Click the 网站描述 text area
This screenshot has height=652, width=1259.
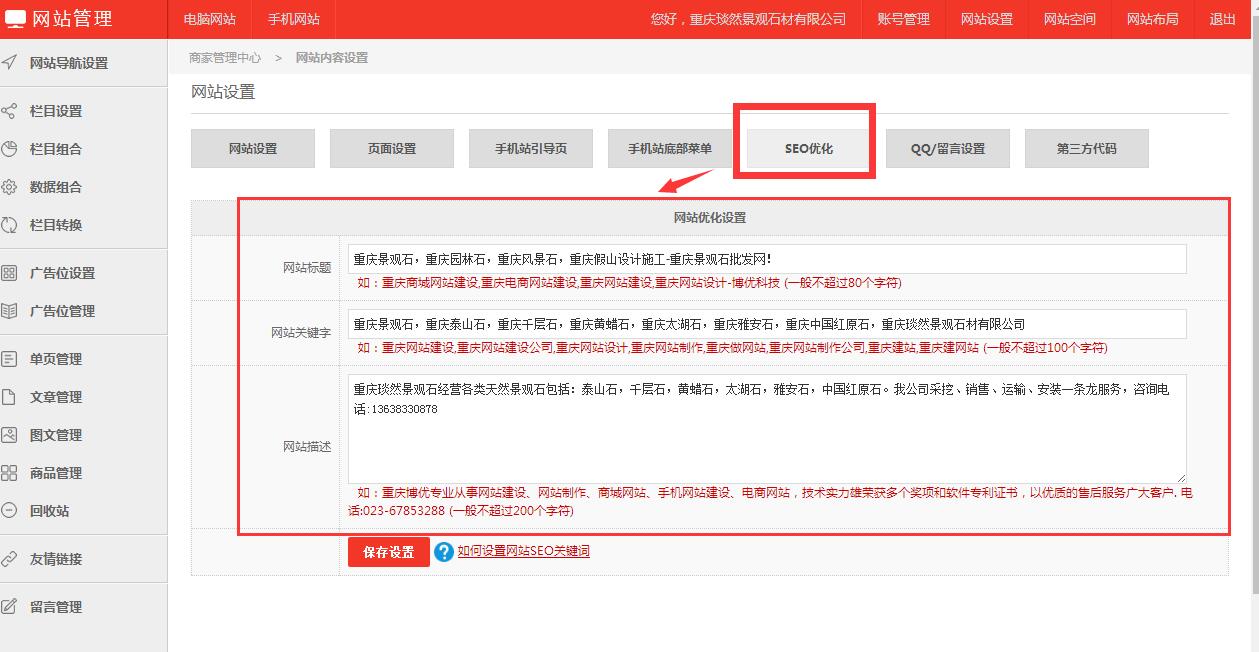pyautogui.click(x=767, y=429)
